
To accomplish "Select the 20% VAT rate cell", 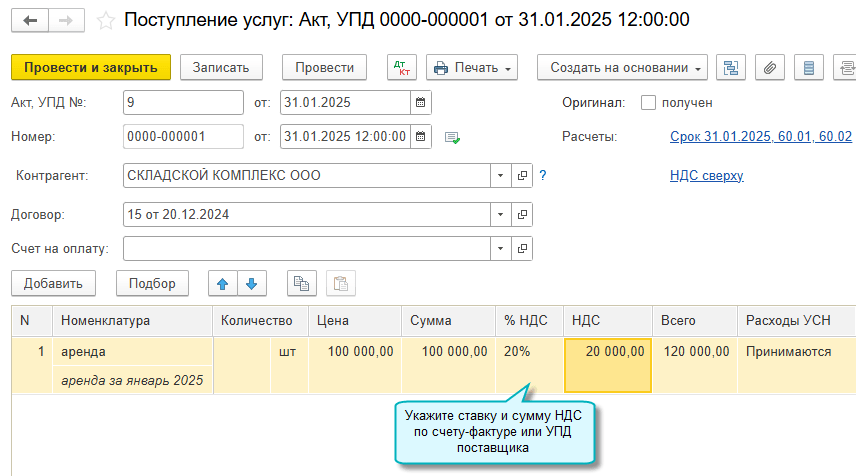I will (x=529, y=365).
